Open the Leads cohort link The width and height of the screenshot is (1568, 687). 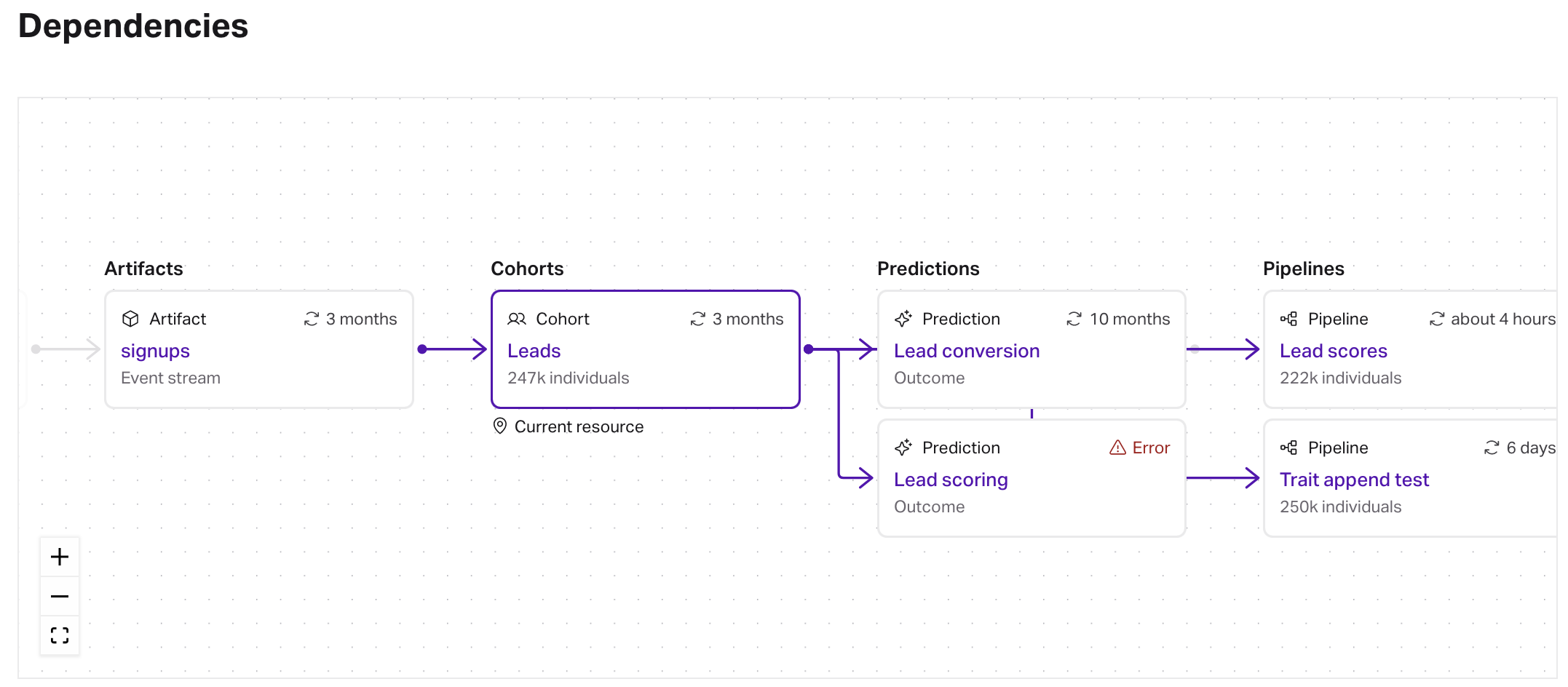[534, 351]
